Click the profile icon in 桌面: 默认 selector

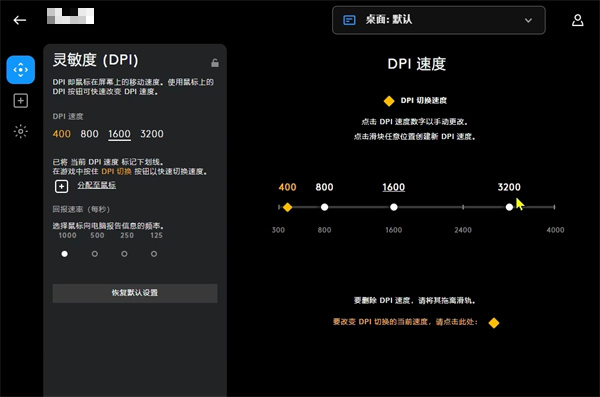click(349, 20)
